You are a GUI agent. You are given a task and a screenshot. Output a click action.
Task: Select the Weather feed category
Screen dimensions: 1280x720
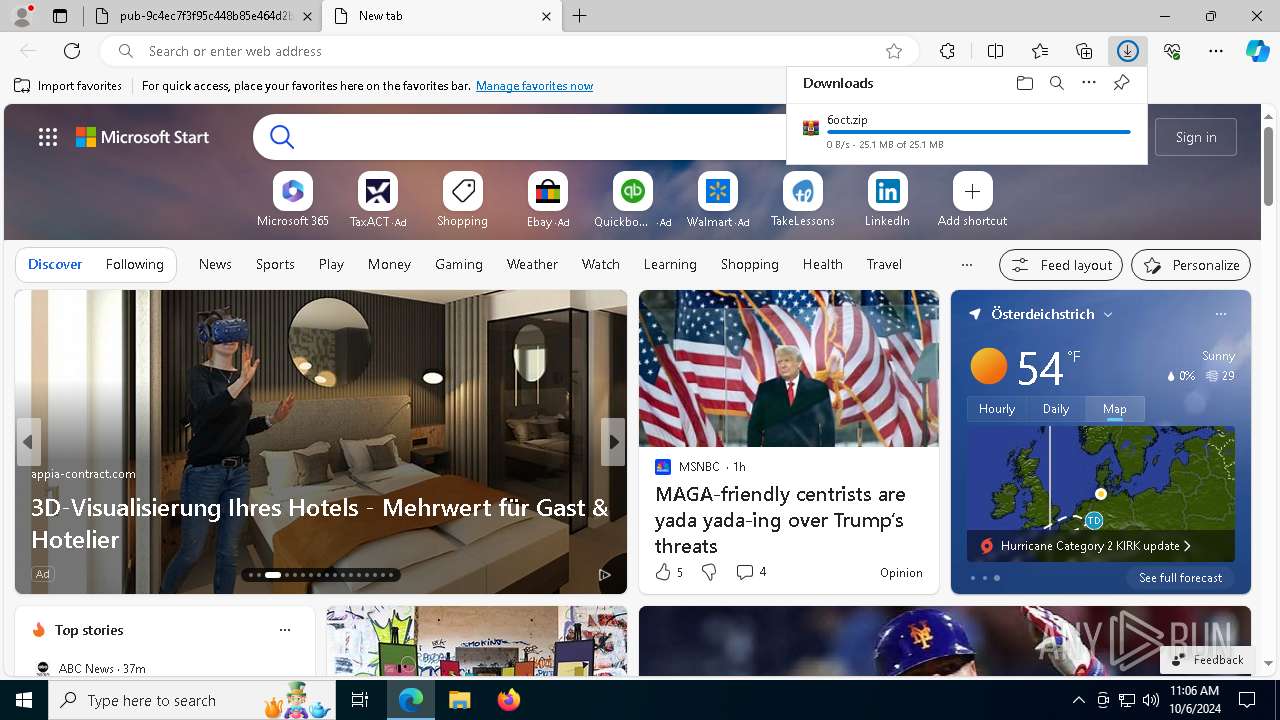pos(532,264)
